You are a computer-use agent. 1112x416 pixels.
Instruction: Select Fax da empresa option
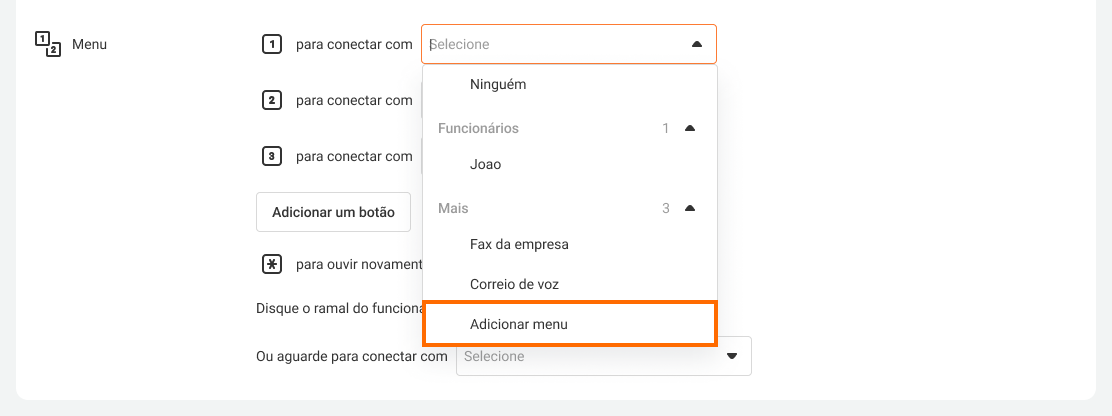[x=519, y=244]
